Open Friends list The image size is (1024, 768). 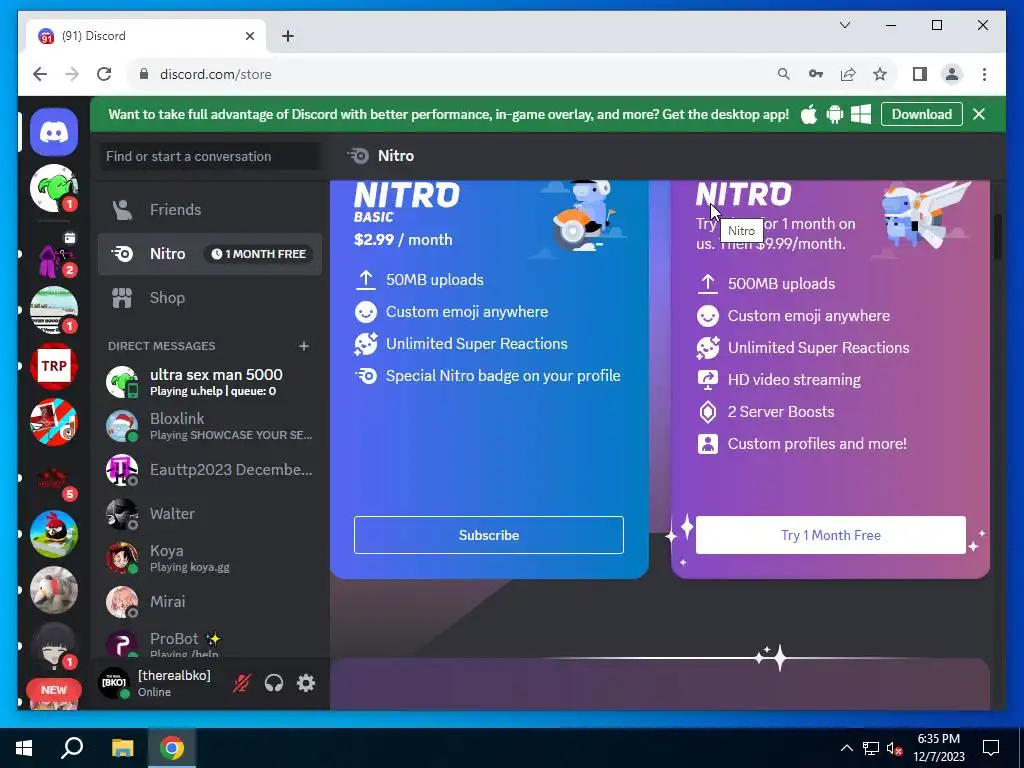pos(210,210)
